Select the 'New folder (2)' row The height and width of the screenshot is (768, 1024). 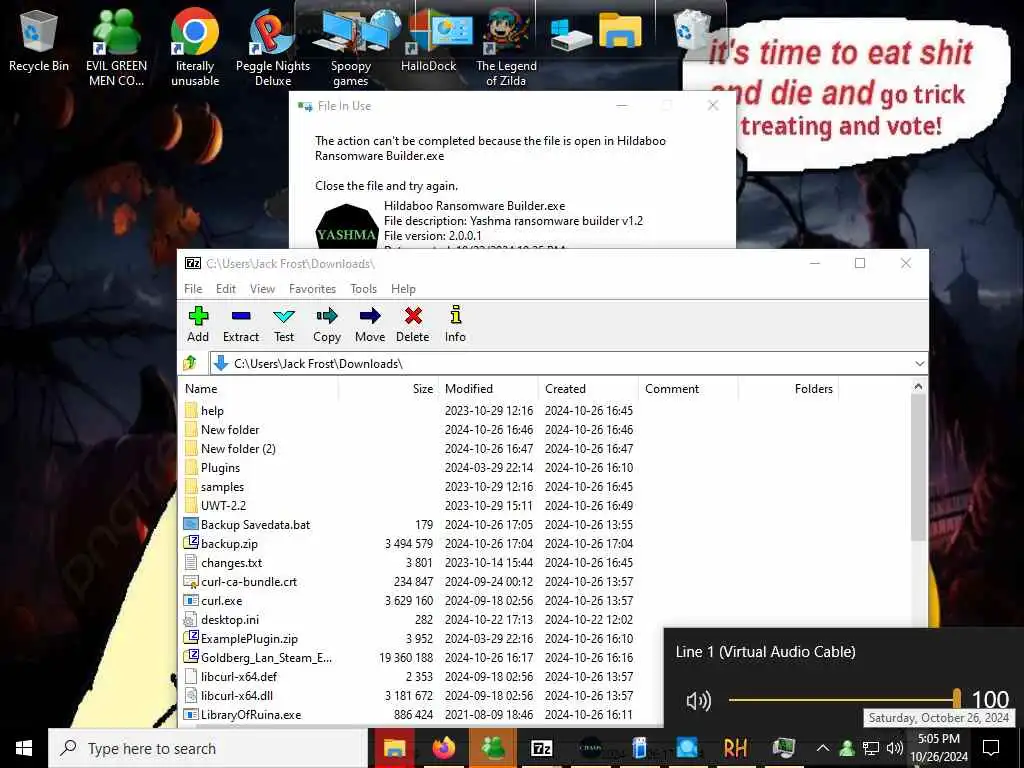[409, 449]
